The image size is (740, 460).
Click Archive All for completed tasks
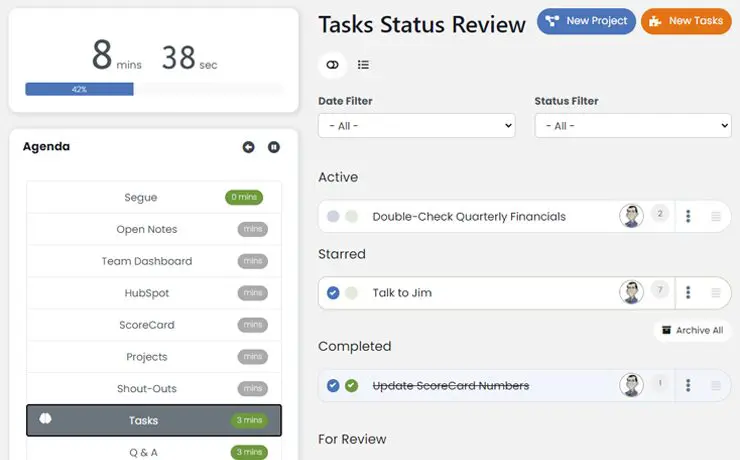click(x=692, y=330)
